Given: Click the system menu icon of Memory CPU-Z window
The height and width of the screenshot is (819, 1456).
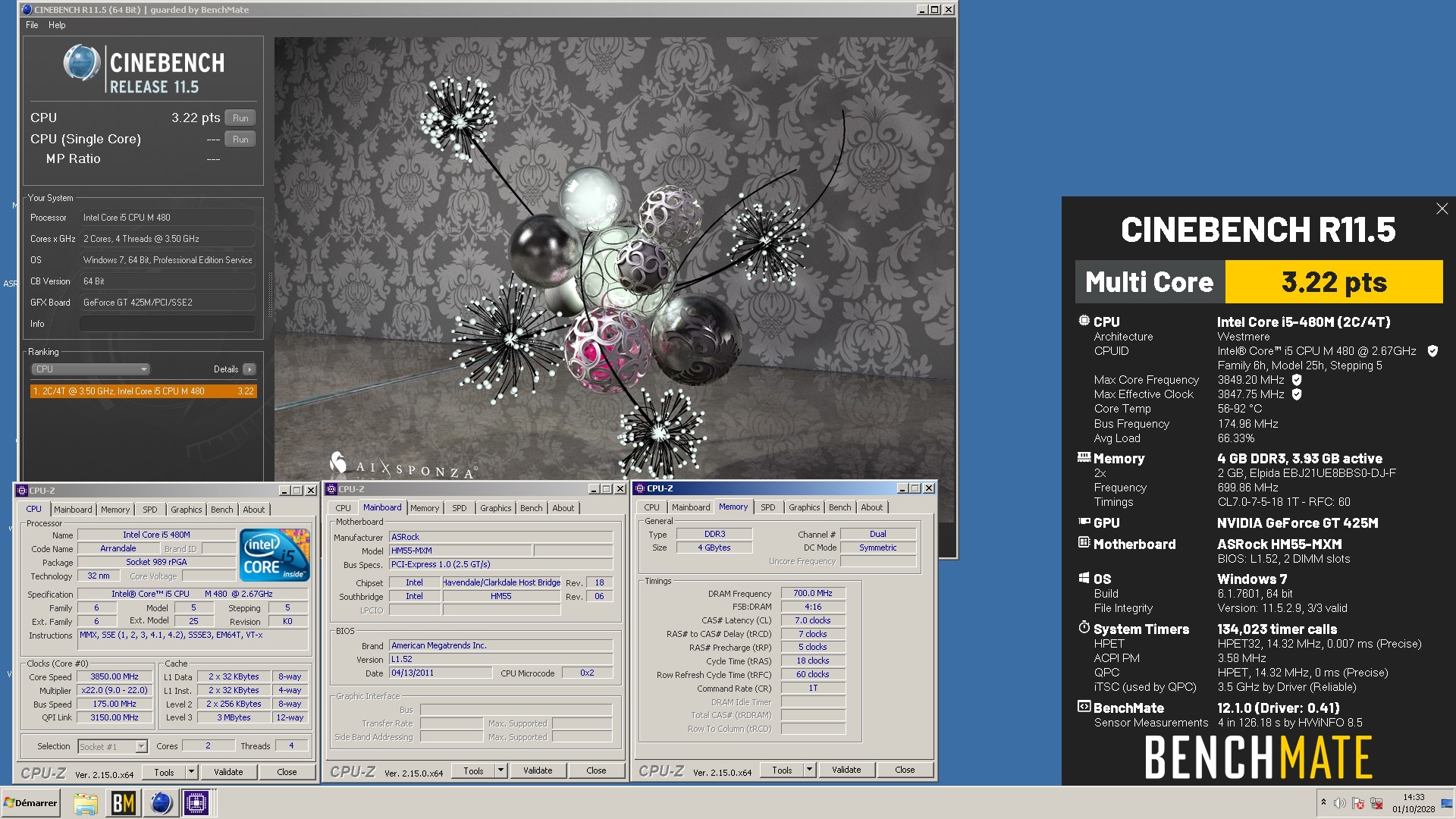Looking at the screenshot, I should [x=640, y=488].
